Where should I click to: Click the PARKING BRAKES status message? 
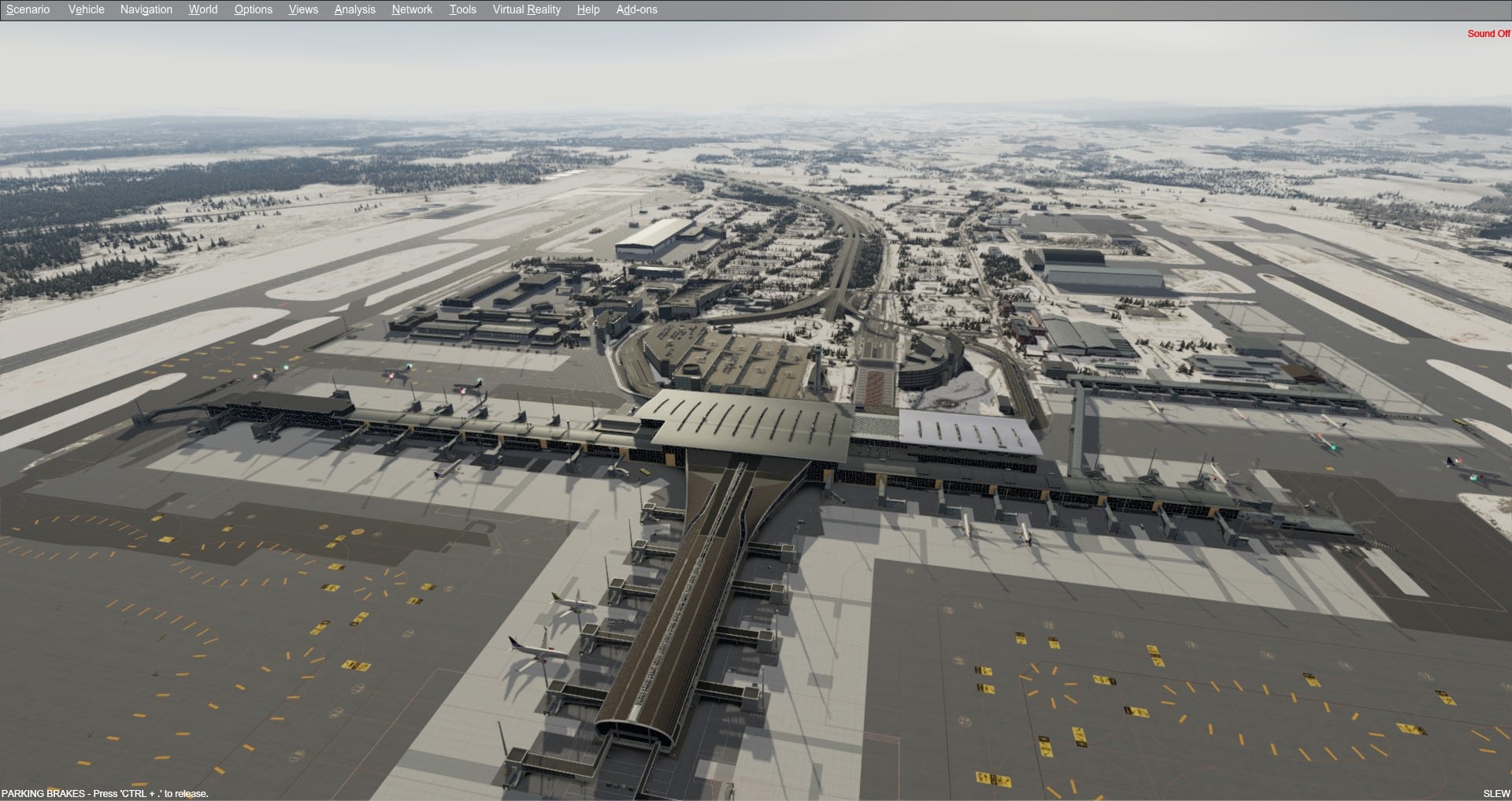point(105,793)
